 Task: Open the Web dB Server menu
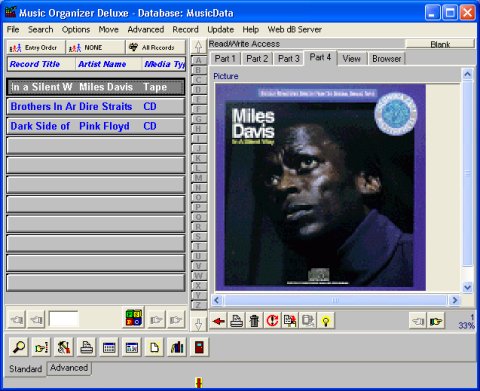tap(295, 29)
